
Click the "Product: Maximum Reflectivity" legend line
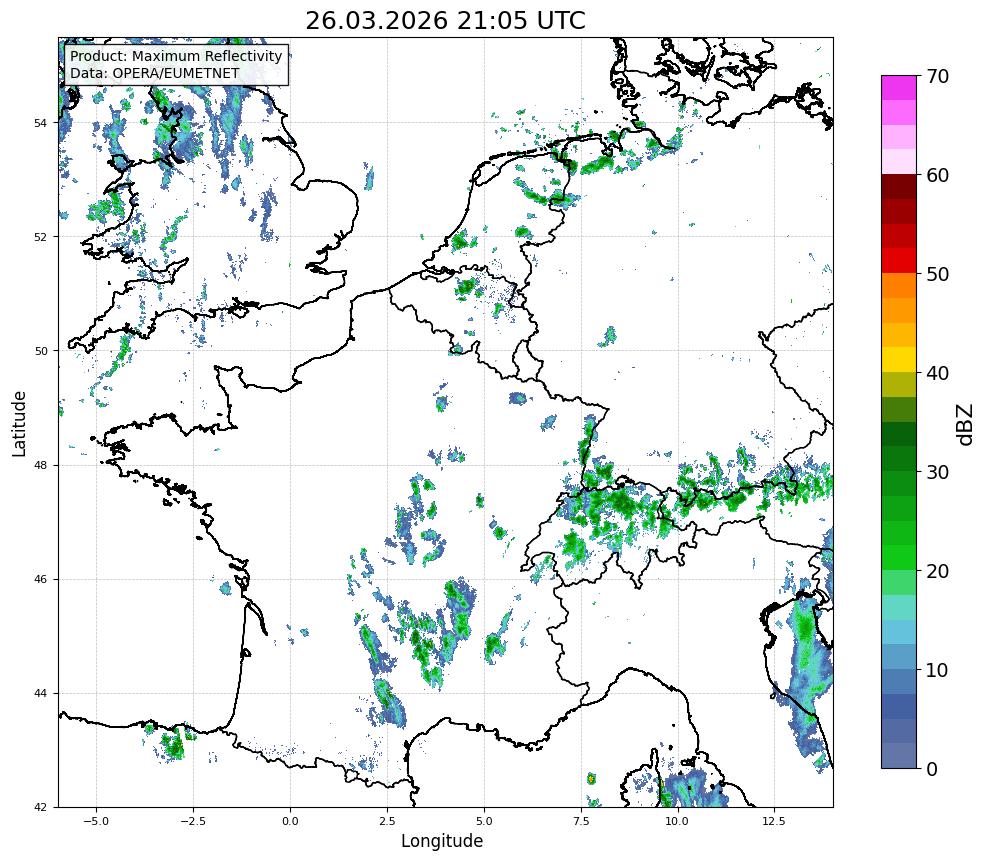point(176,56)
